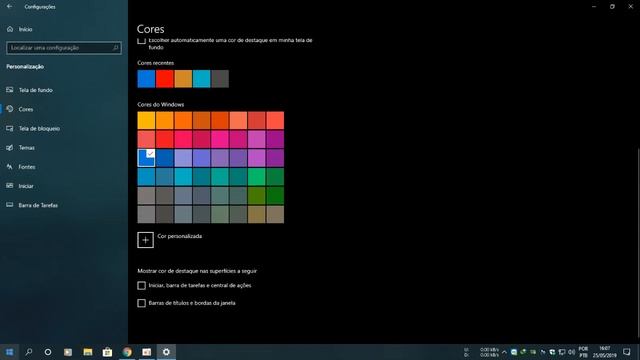Choose the cyan swatch in Cores recentes
The height and width of the screenshot is (360, 640).
click(202, 79)
